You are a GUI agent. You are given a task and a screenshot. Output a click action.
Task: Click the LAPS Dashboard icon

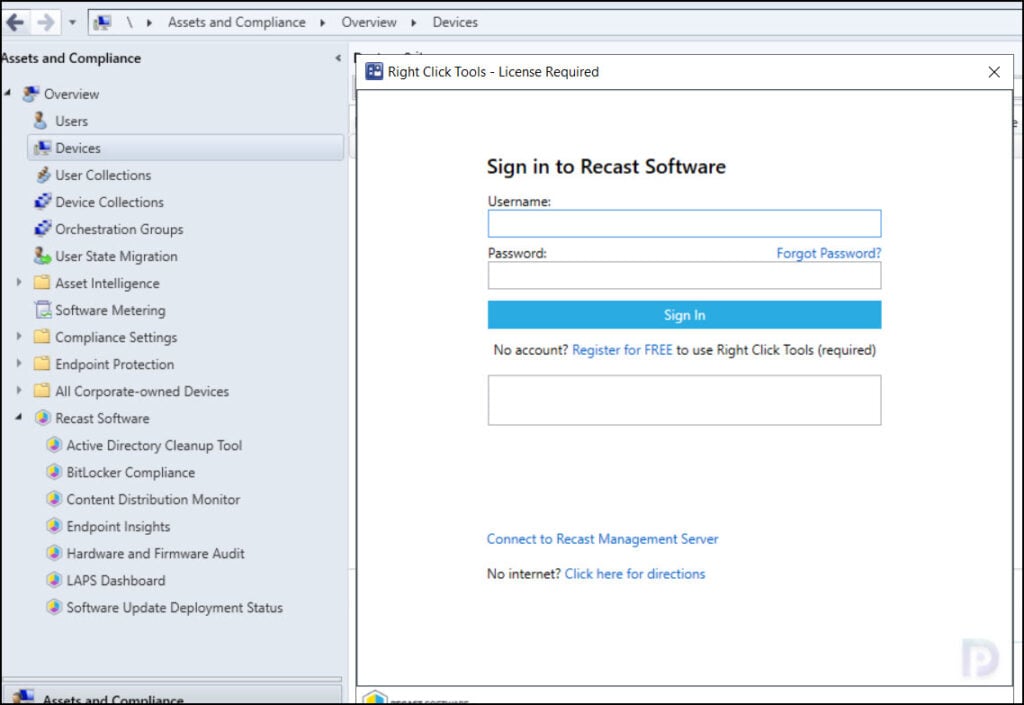coord(54,580)
